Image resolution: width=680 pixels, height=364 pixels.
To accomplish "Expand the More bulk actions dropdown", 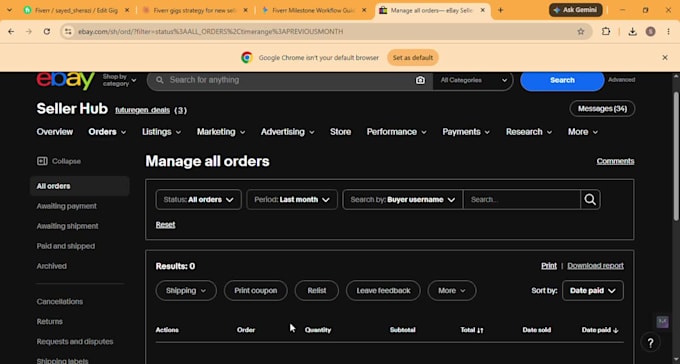I will coord(452,291).
